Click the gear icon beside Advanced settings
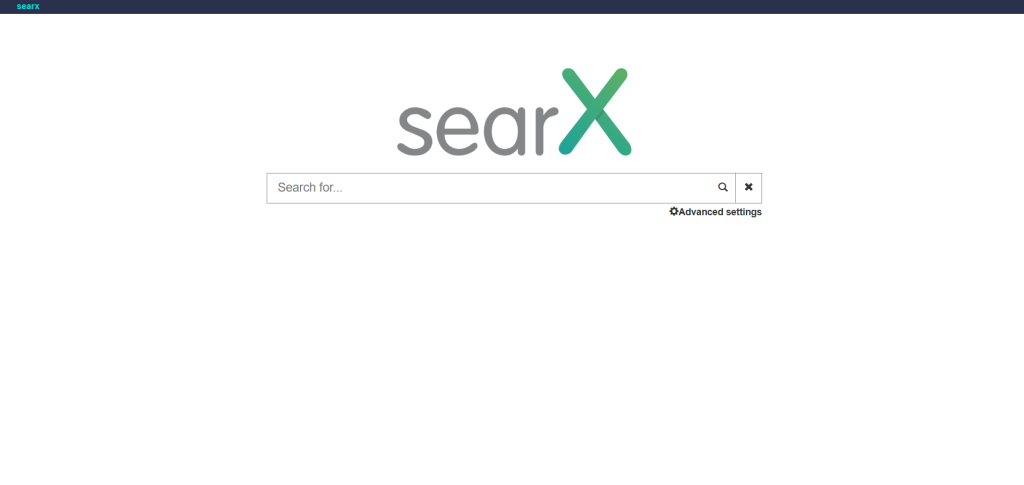1024x485 pixels. (674, 211)
